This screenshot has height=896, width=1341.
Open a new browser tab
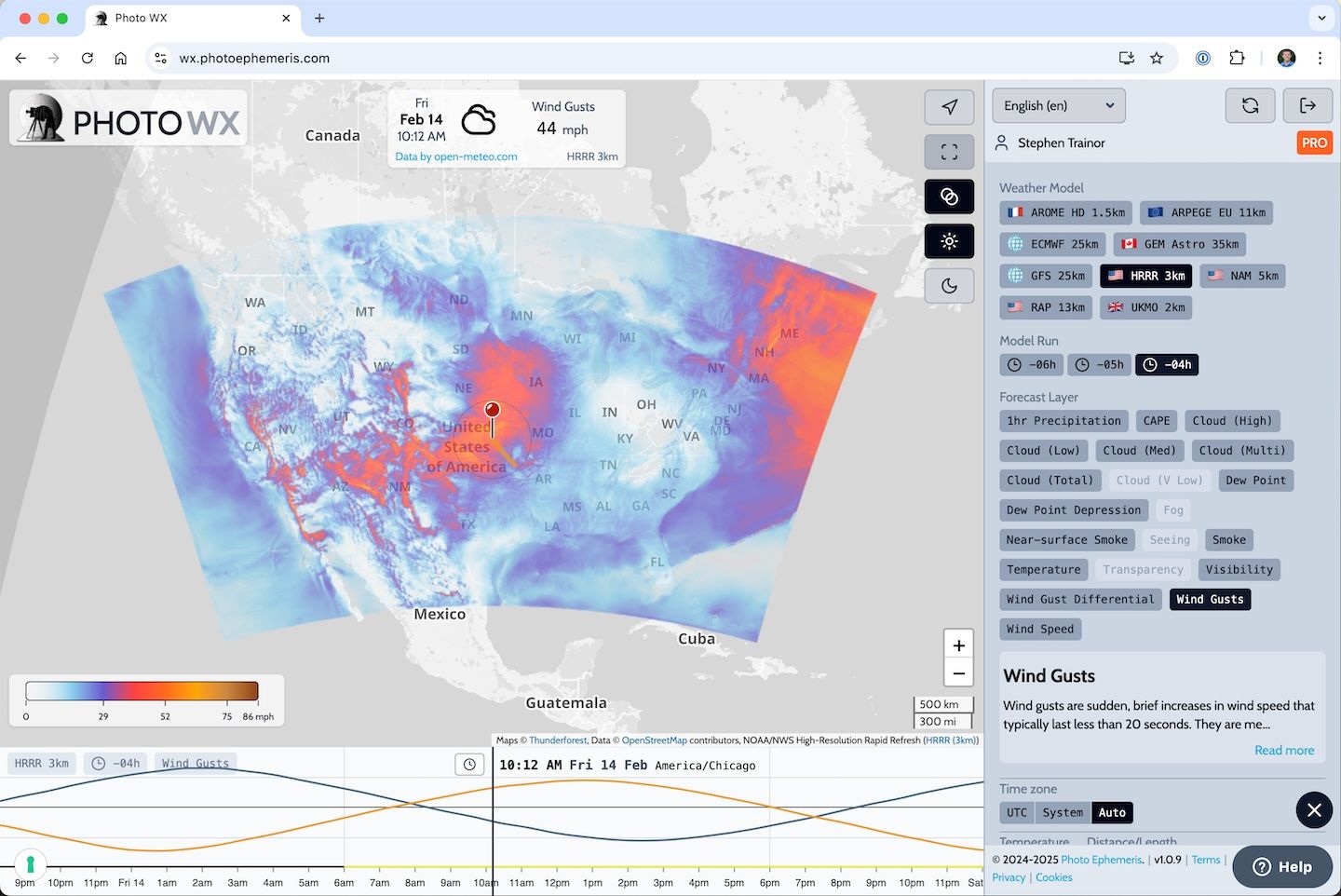319,18
